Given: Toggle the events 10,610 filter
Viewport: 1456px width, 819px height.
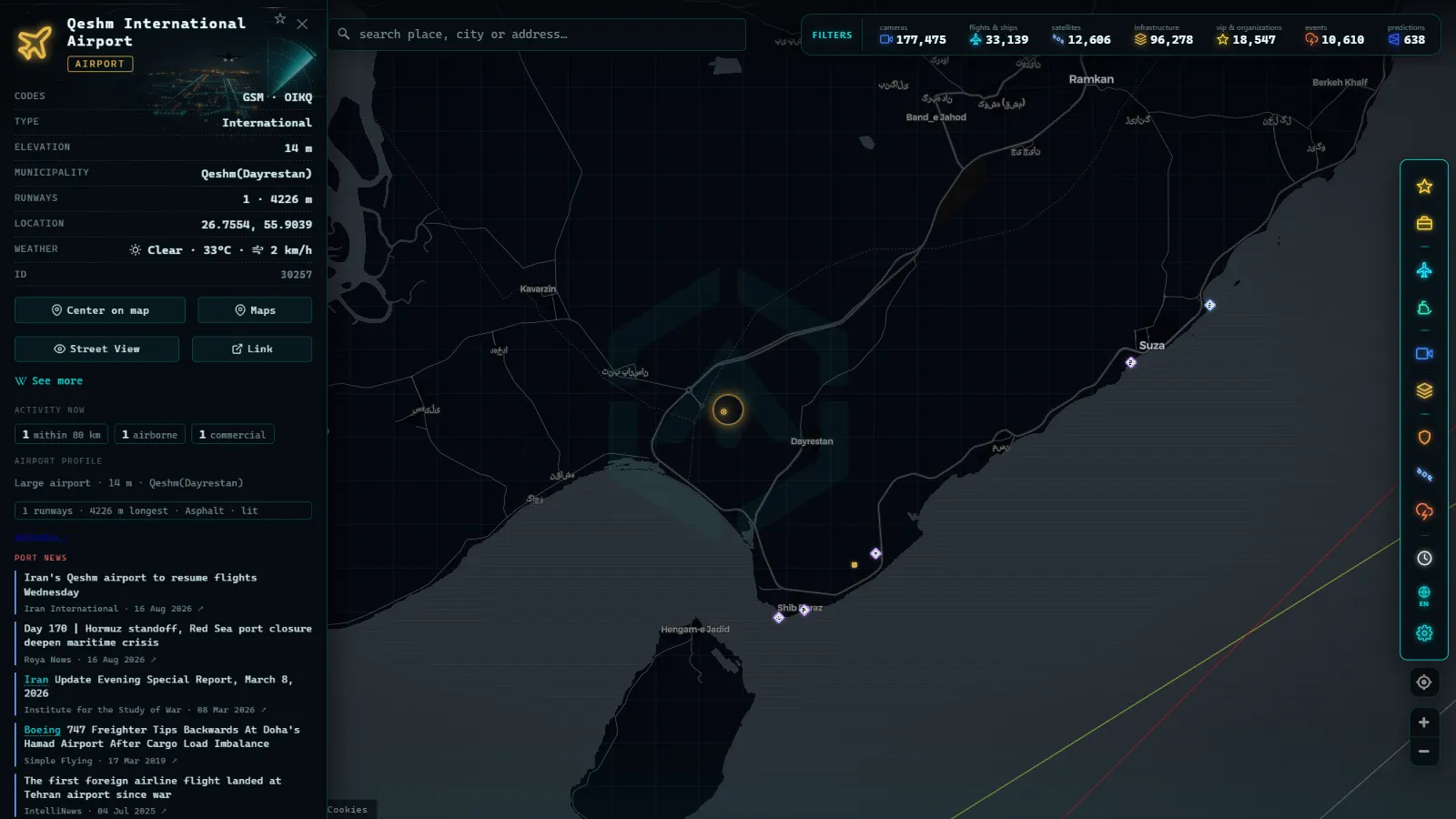Looking at the screenshot, I should (x=1334, y=35).
